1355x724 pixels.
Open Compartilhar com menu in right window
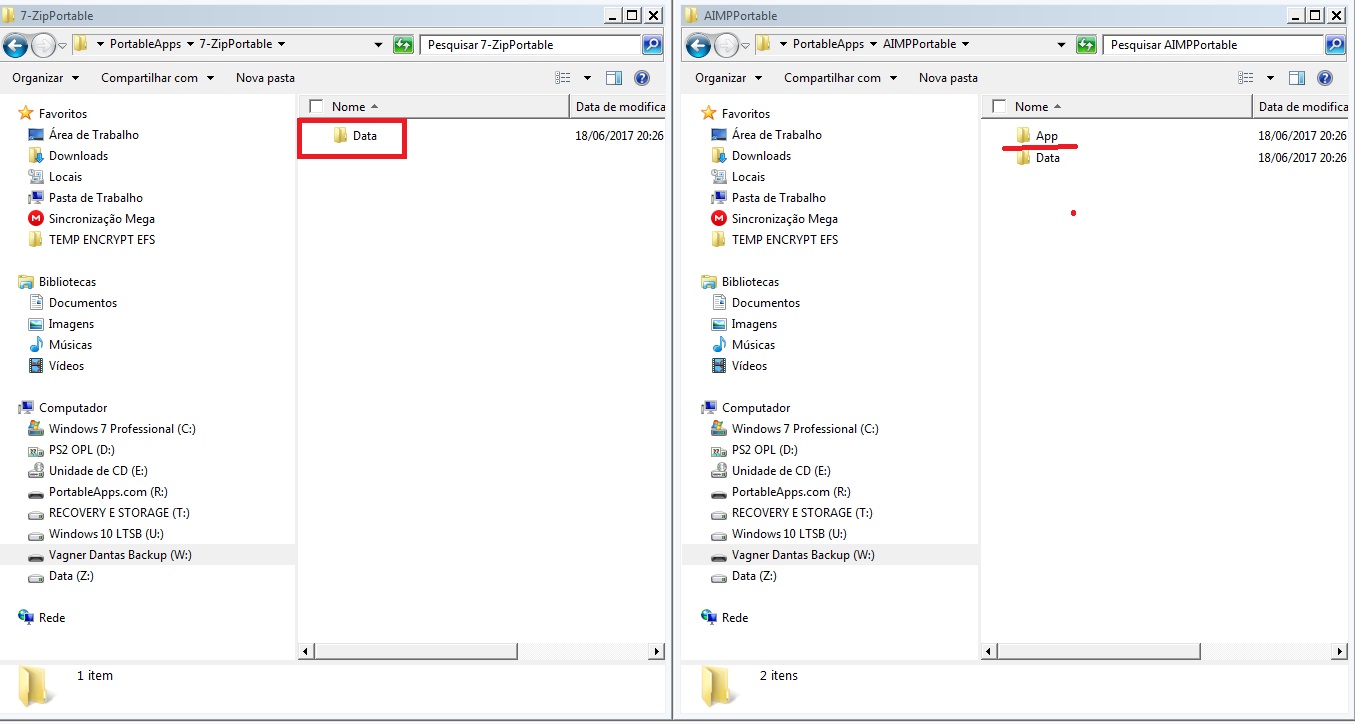coord(840,78)
